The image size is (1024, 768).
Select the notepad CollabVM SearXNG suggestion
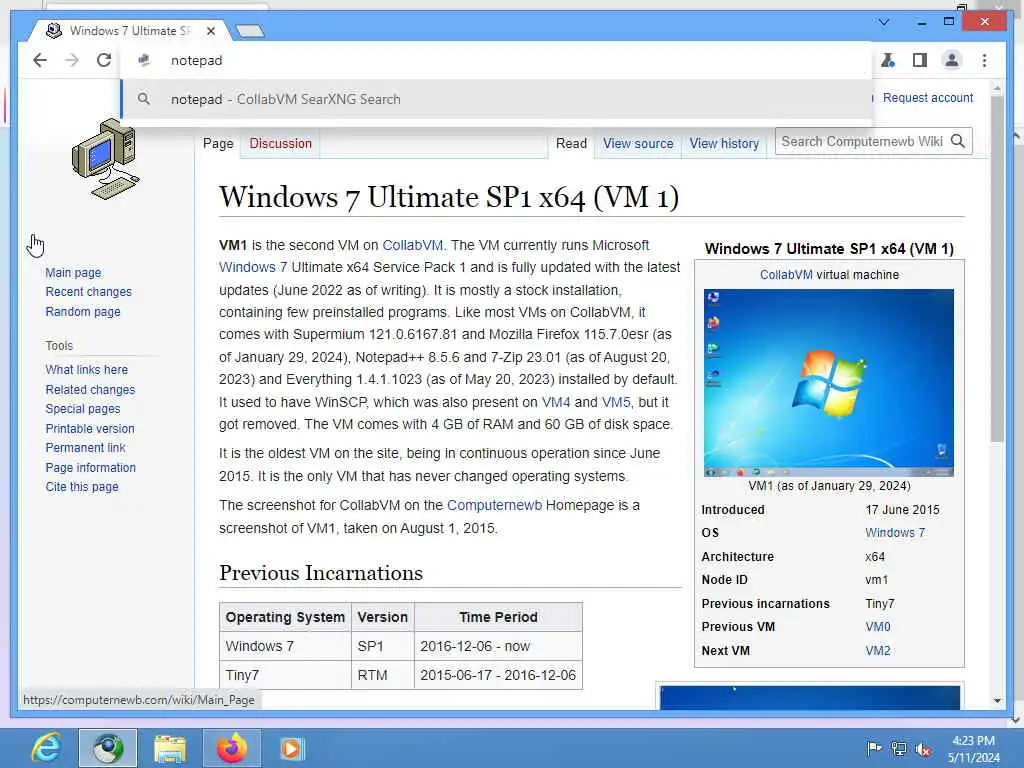[496, 99]
